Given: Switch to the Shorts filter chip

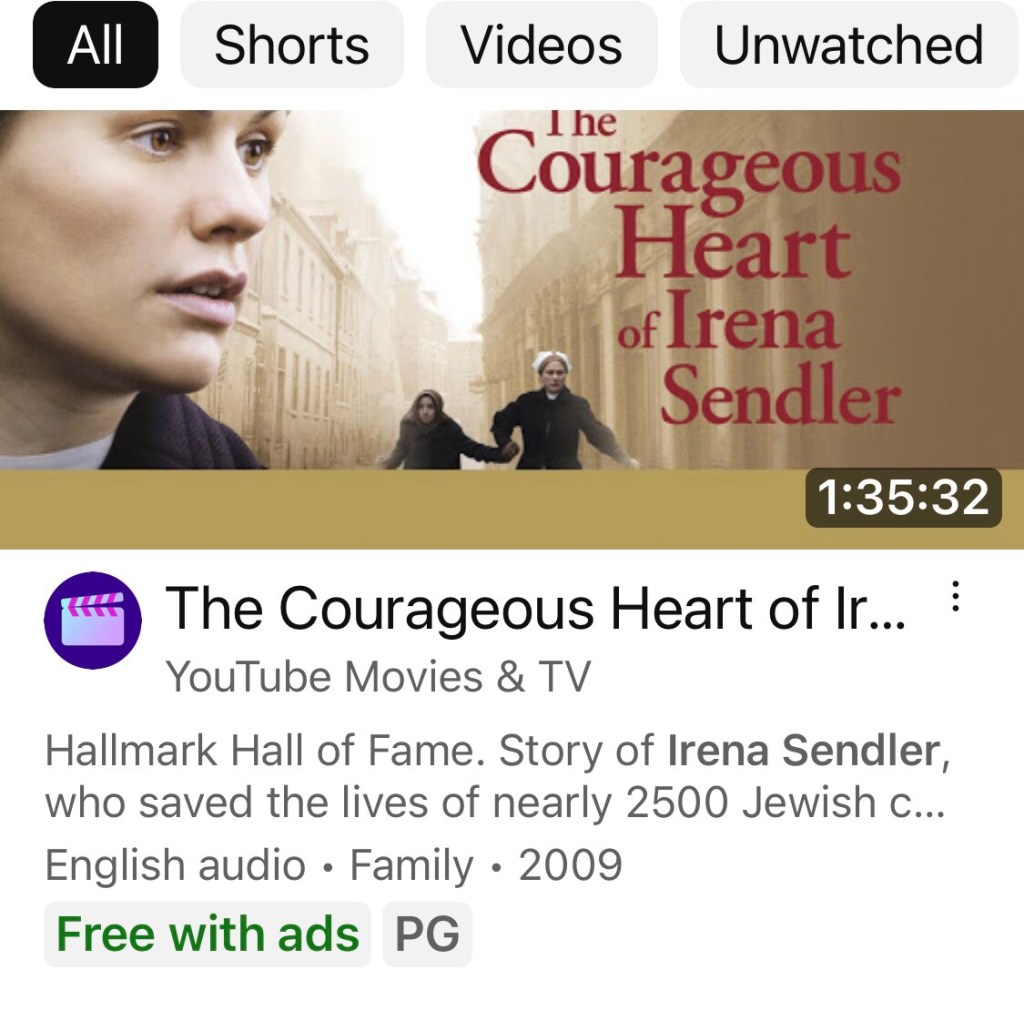Looking at the screenshot, I should [x=292, y=44].
